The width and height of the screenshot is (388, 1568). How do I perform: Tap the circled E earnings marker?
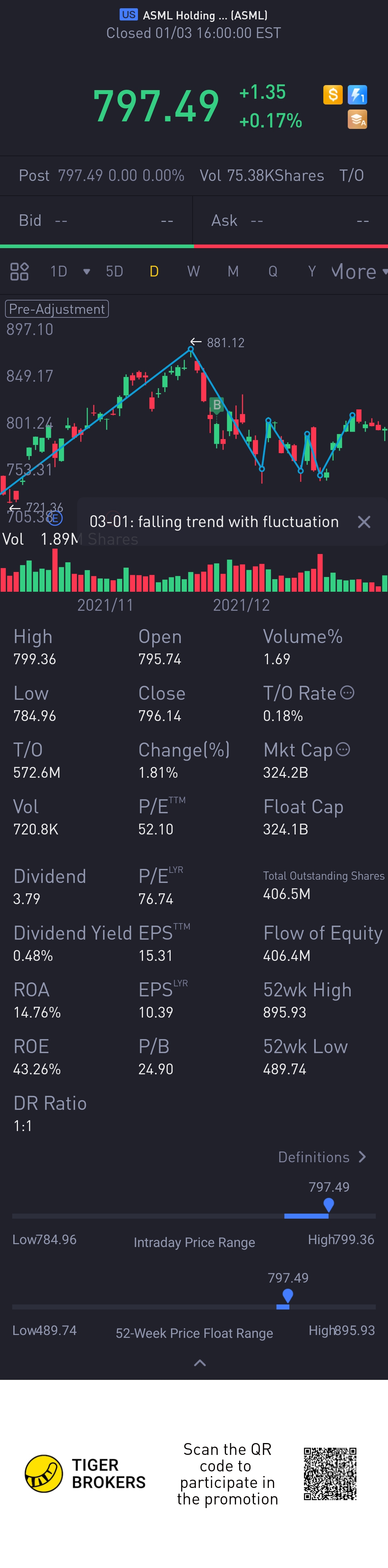click(55, 518)
